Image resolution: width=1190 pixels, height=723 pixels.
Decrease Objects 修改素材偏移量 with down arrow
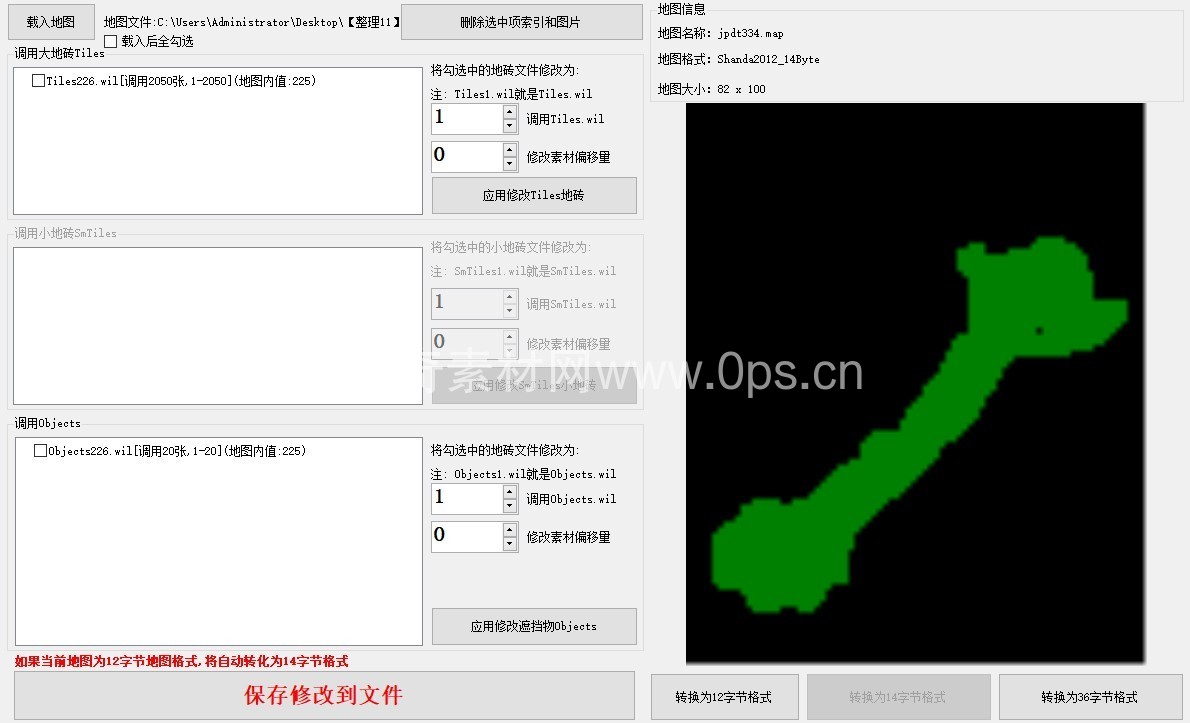510,544
